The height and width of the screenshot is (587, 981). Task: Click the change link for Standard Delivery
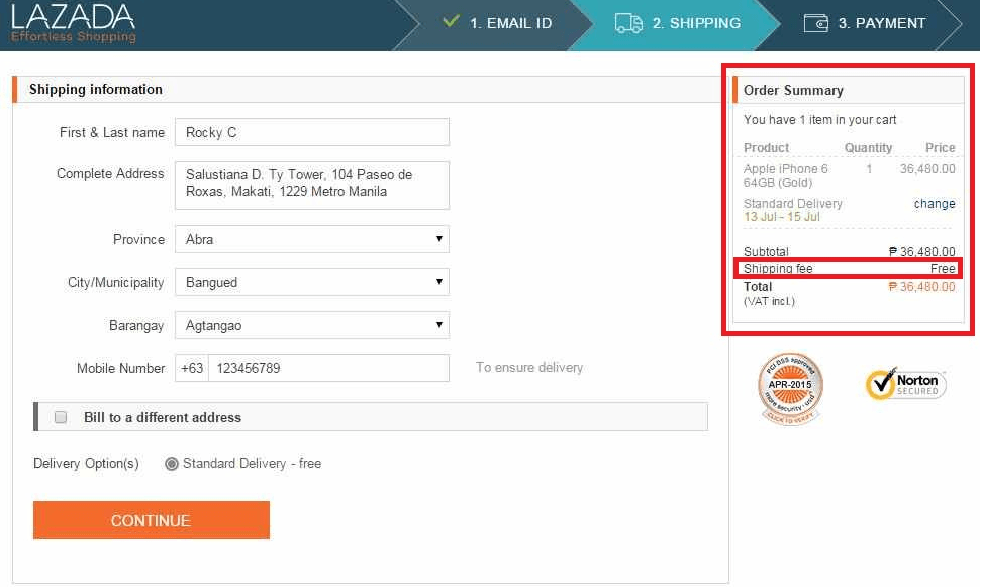tap(933, 203)
